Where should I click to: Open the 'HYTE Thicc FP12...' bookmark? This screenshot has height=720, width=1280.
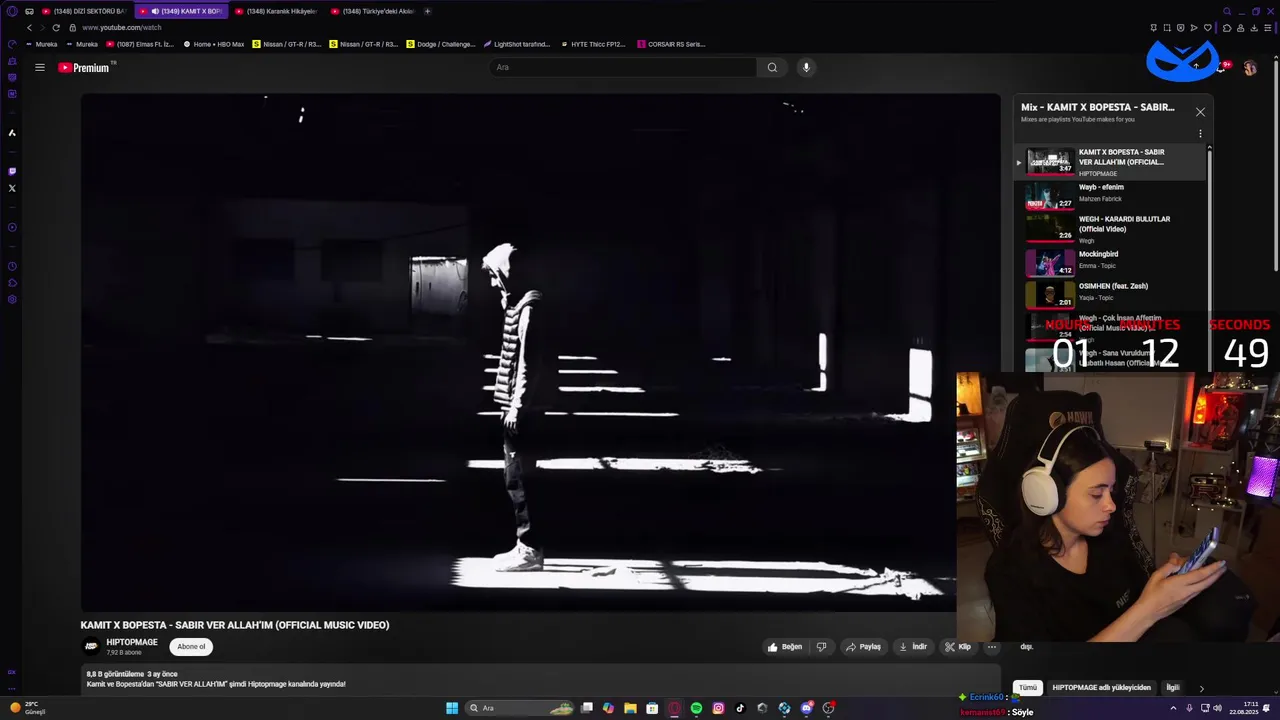[x=594, y=44]
